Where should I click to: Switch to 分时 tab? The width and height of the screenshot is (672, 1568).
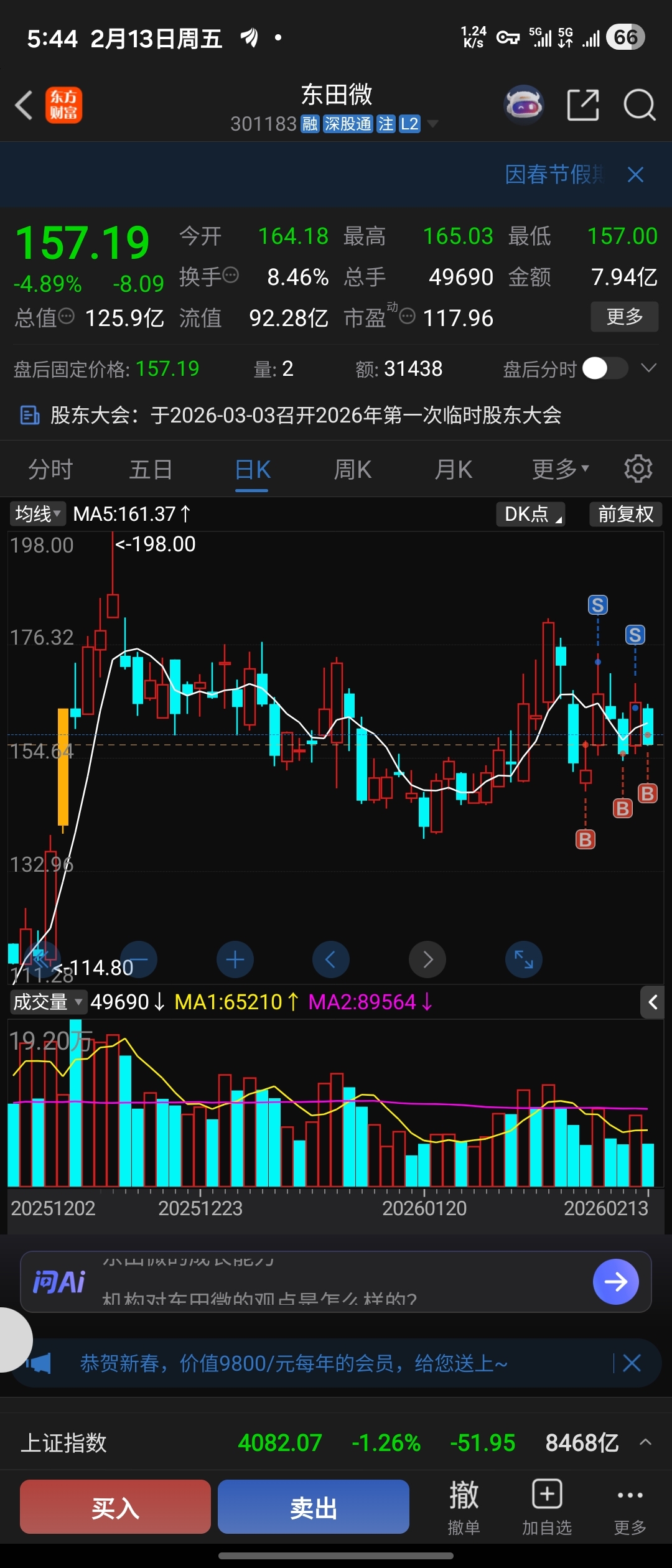pyautogui.click(x=50, y=469)
